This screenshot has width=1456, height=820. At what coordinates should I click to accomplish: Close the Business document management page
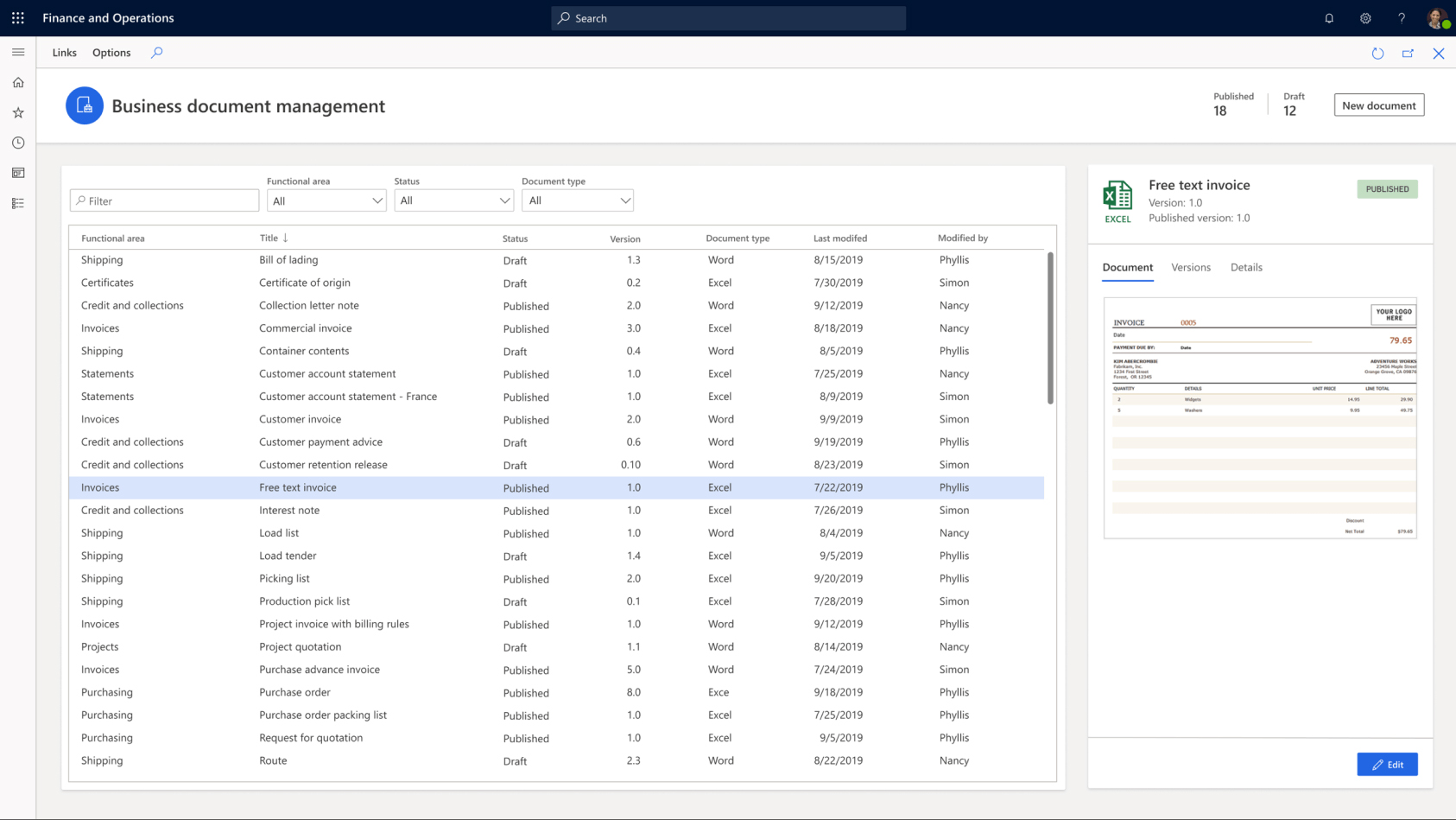(1439, 54)
